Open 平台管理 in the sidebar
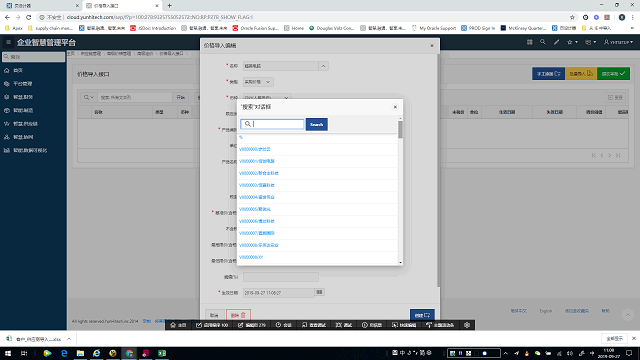This screenshot has width=640, height=360. tap(22, 84)
